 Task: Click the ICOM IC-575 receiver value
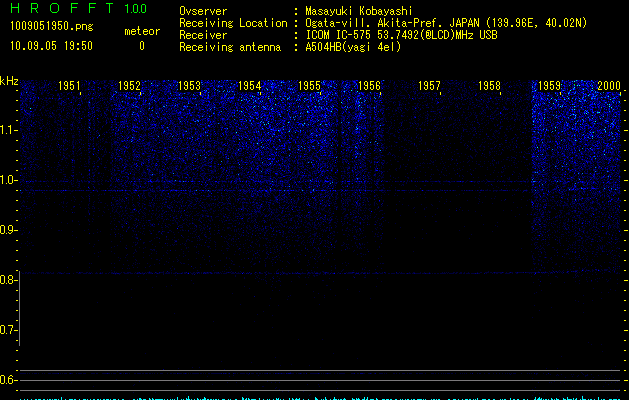click(x=402, y=35)
